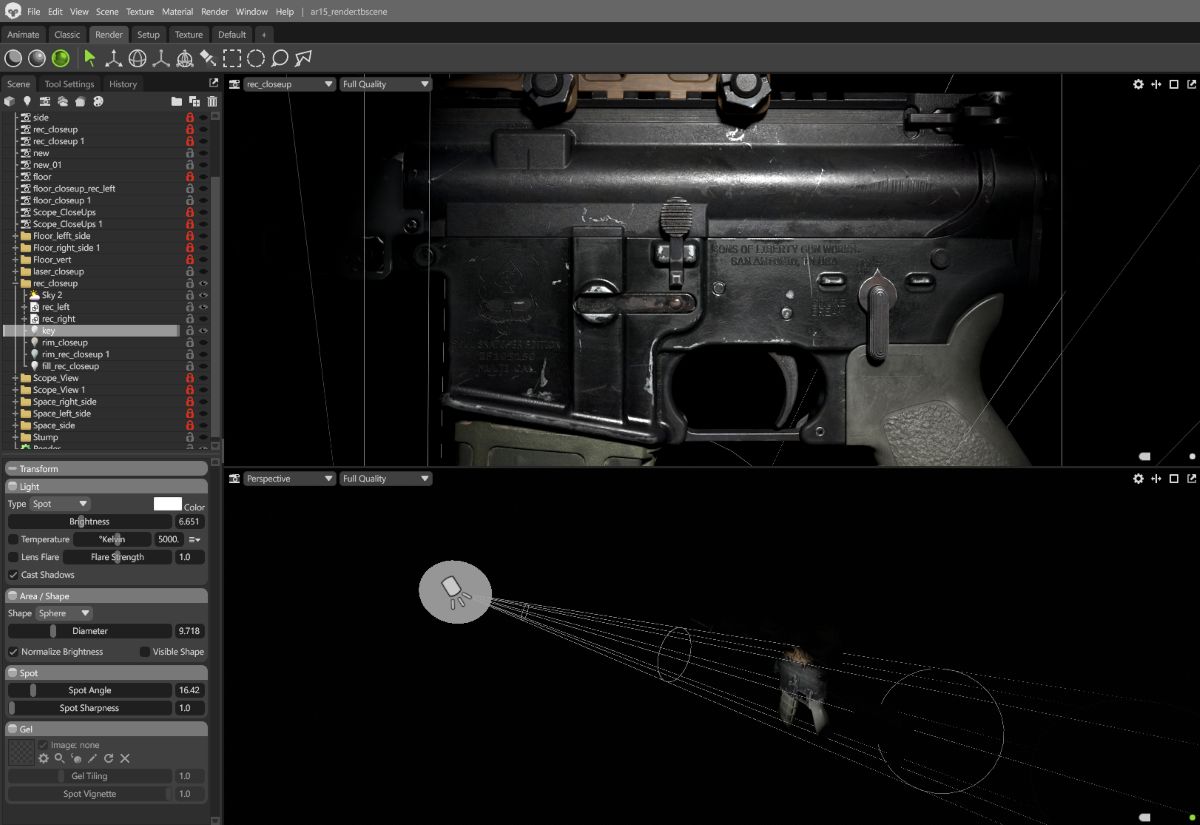Add a new material palette object
Image resolution: width=1200 pixels, height=825 pixels.
click(98, 101)
